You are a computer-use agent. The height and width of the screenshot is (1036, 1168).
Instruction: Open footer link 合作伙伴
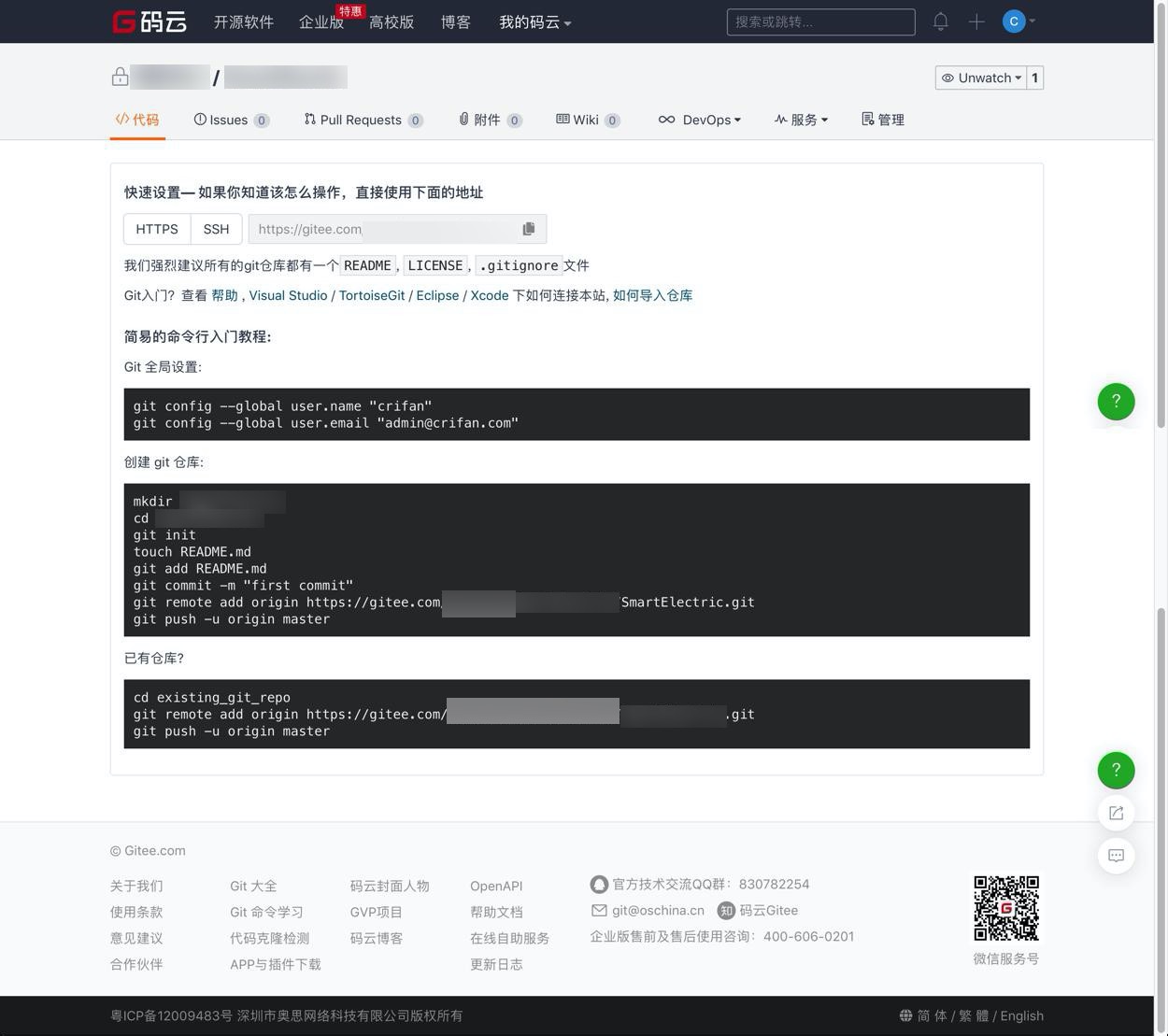pyautogui.click(x=136, y=964)
